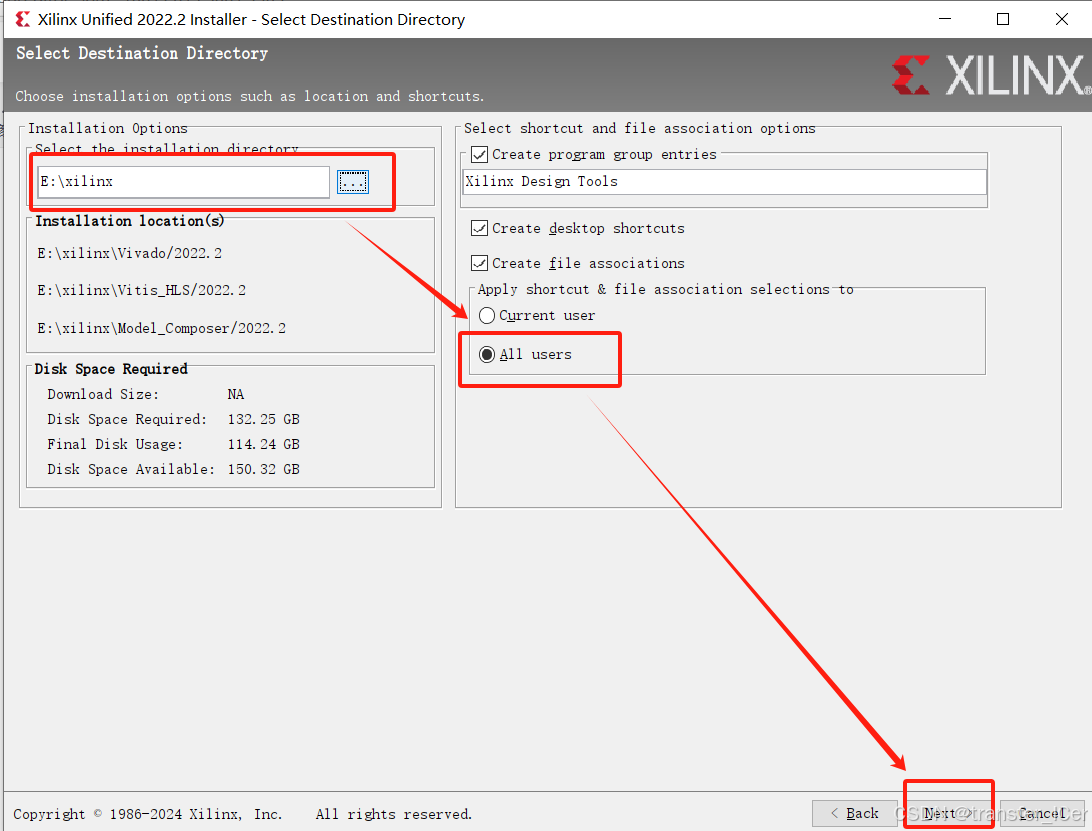
Task: Cancel the installation
Action: [x=1042, y=813]
